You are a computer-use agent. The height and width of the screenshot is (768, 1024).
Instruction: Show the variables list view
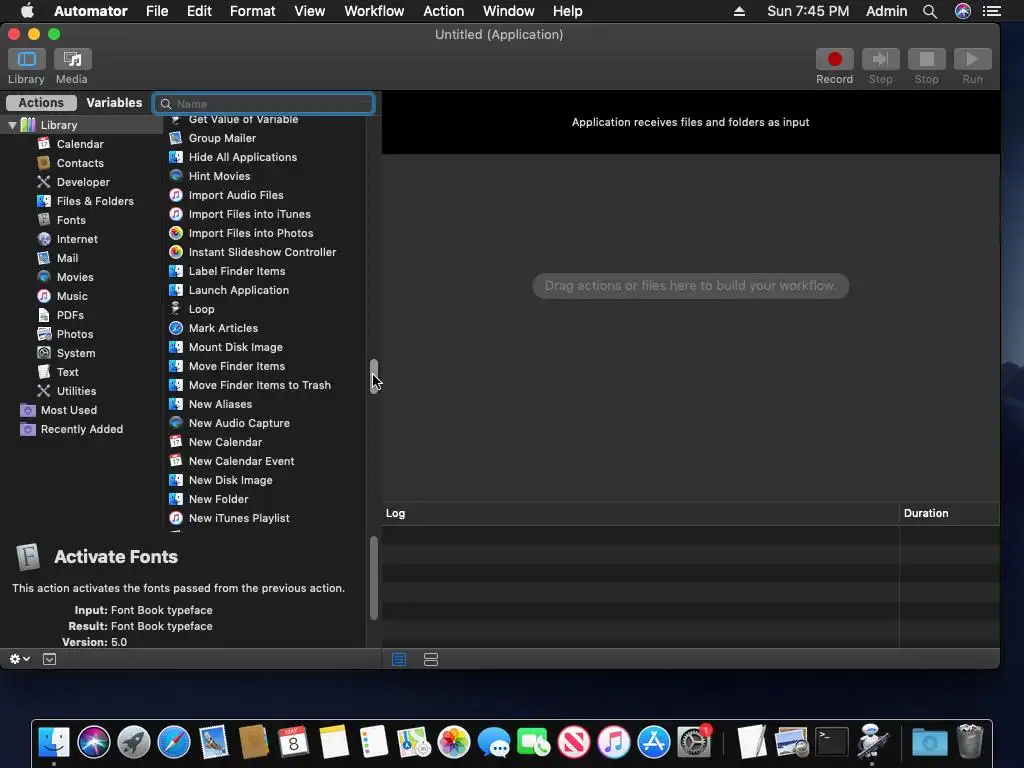pos(430,660)
